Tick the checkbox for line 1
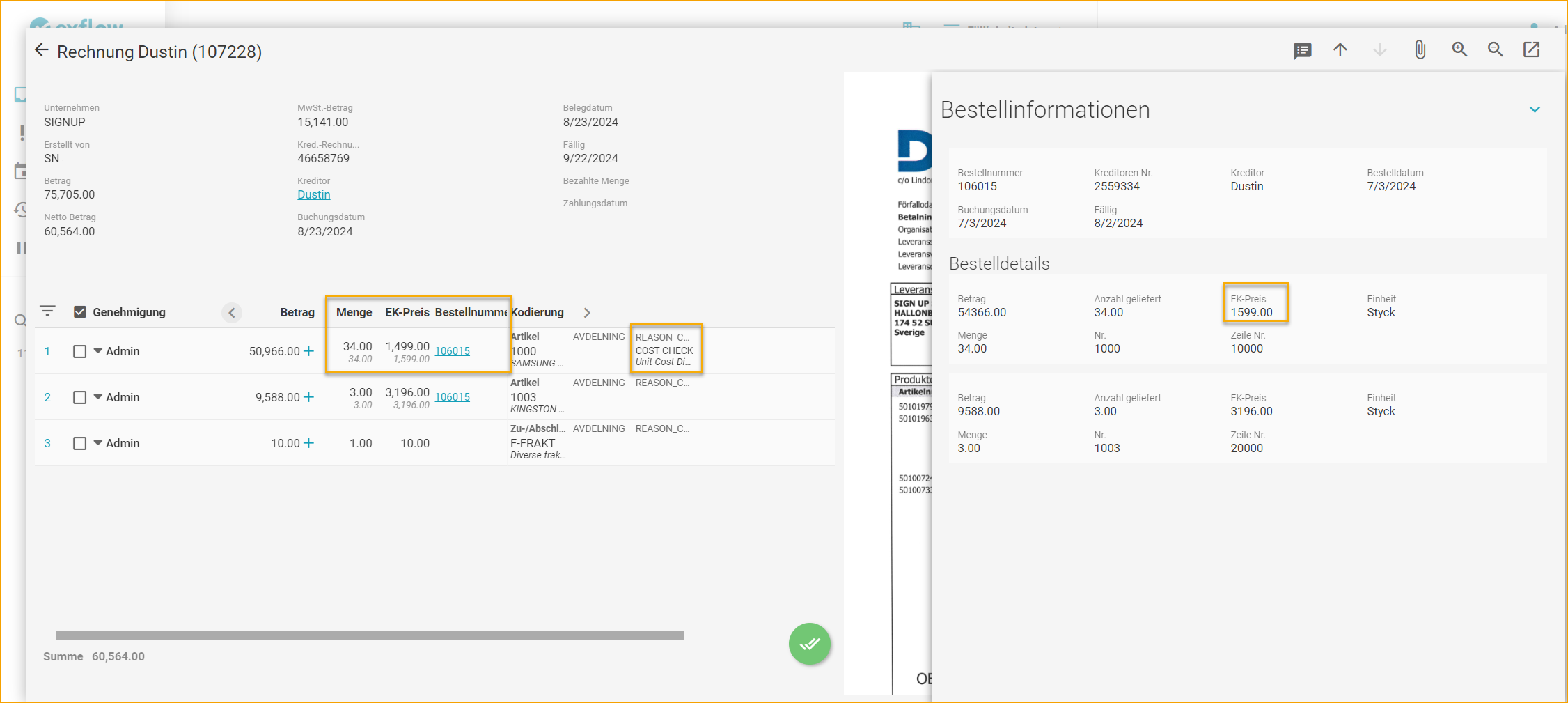 coord(80,352)
